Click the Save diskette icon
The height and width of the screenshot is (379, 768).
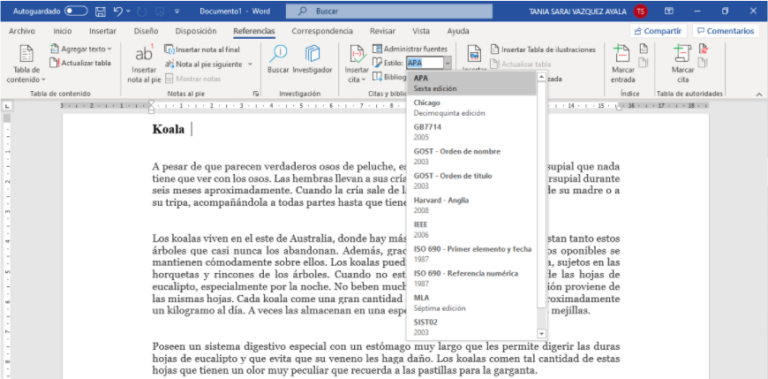100,11
